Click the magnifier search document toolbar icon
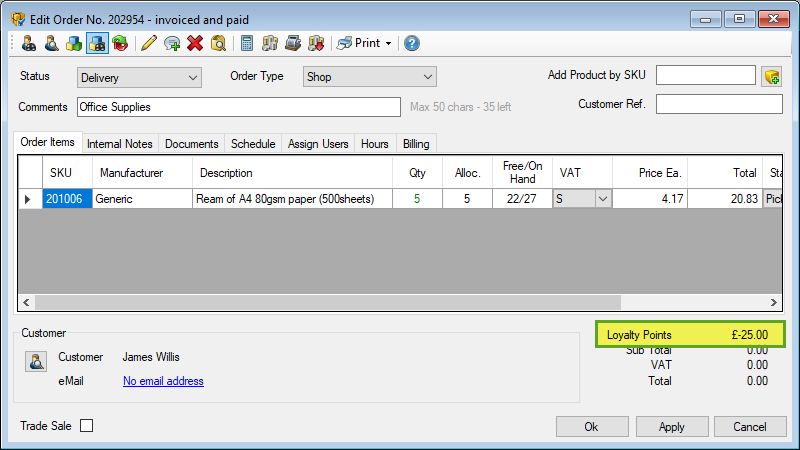This screenshot has width=800, height=450. [x=218, y=43]
